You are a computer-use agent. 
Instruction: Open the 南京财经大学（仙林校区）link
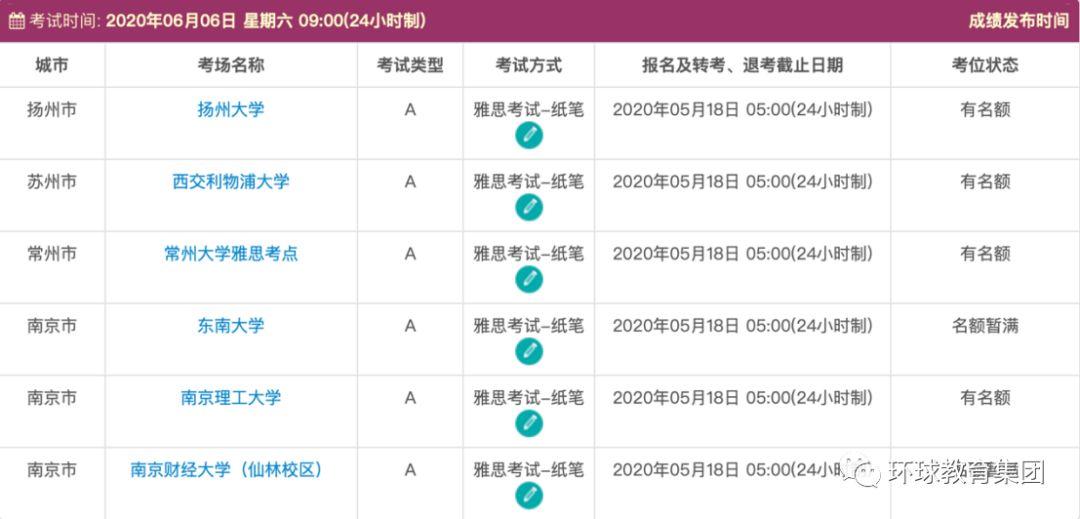227,469
